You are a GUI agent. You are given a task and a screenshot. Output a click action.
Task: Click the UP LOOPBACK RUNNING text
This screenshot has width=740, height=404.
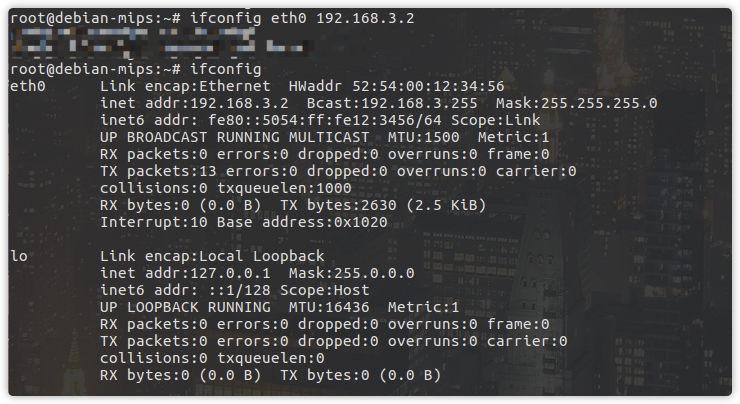tap(185, 307)
